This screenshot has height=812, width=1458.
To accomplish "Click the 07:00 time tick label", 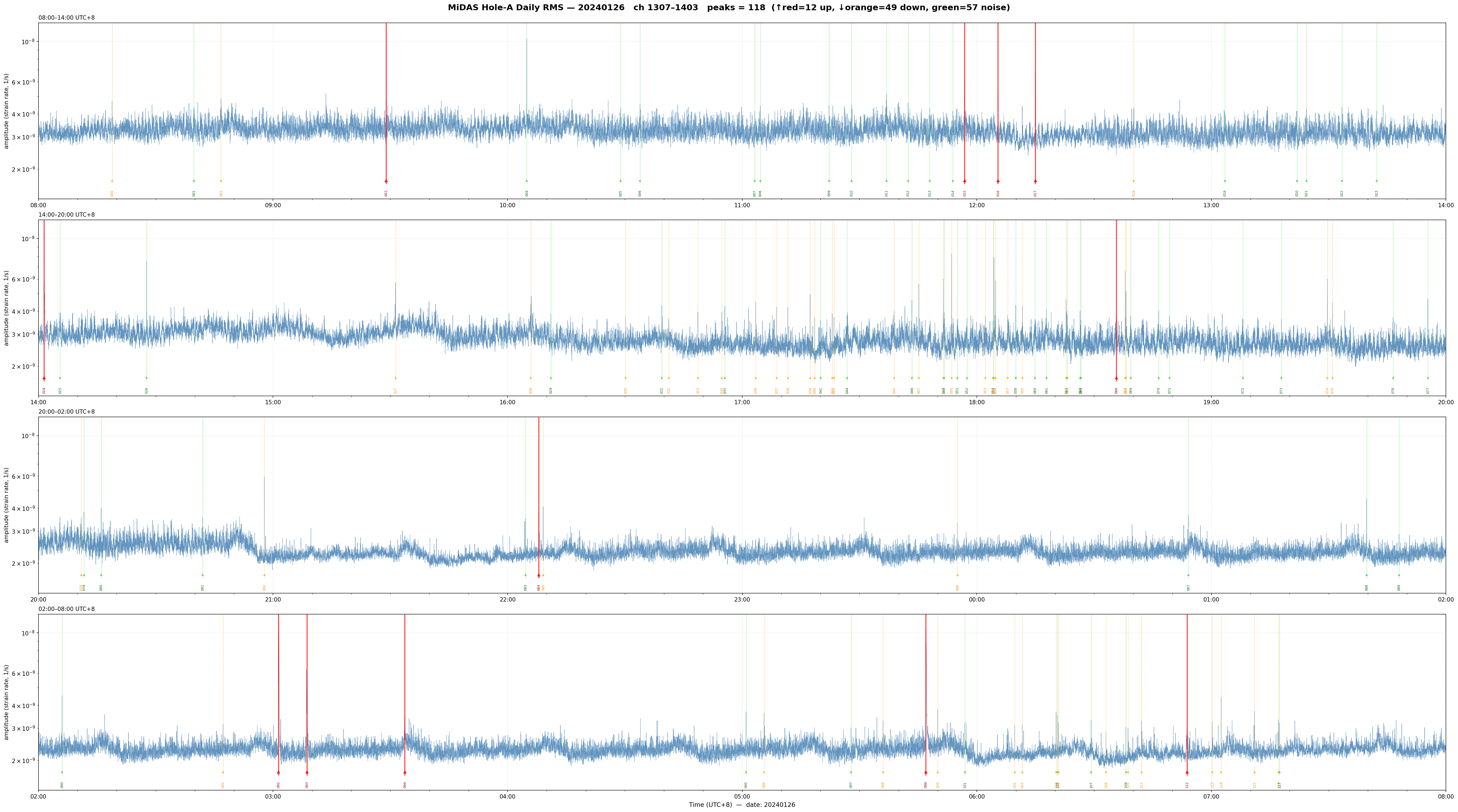I will [x=1211, y=797].
